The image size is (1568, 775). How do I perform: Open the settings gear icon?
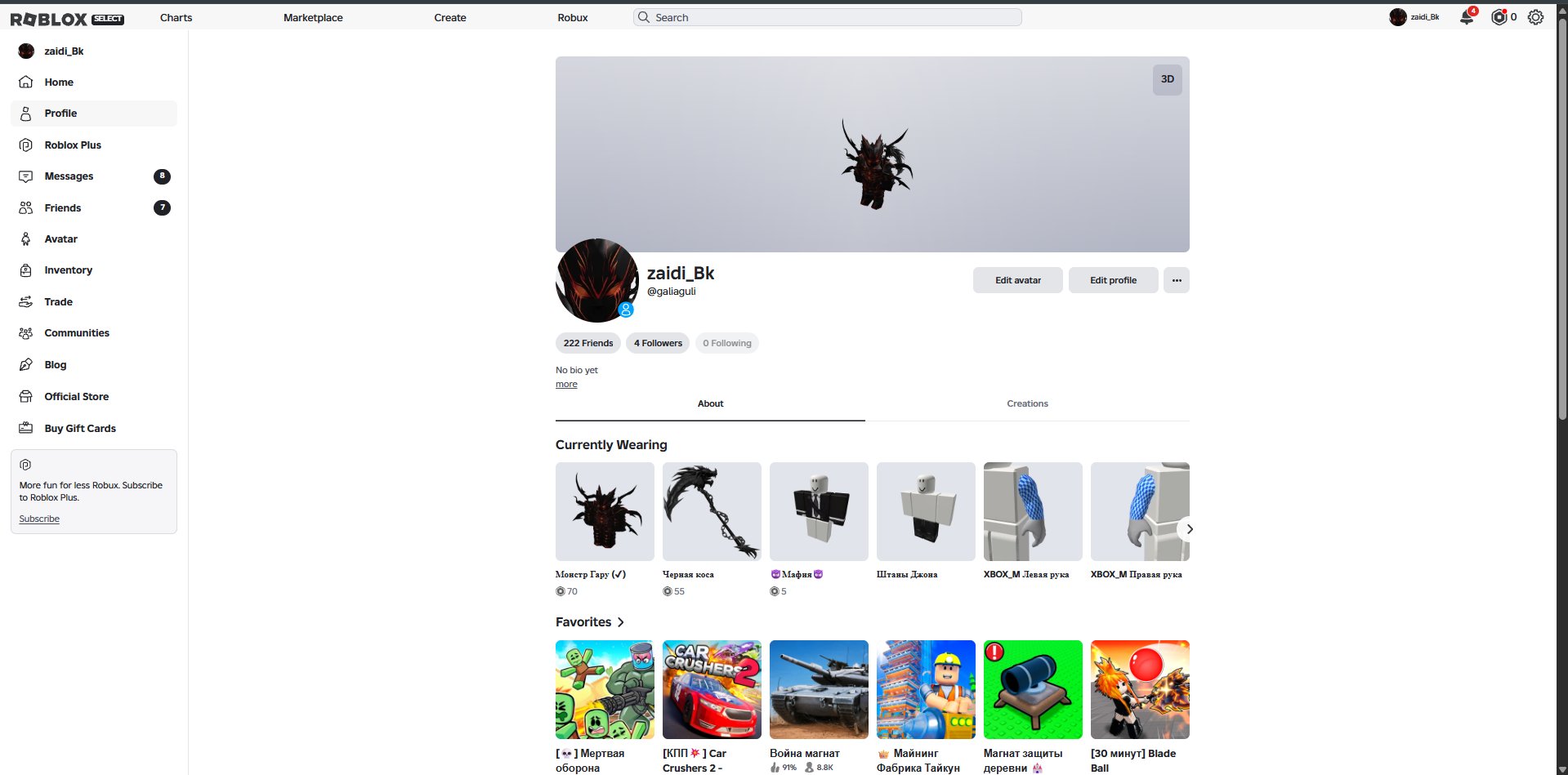(1536, 17)
